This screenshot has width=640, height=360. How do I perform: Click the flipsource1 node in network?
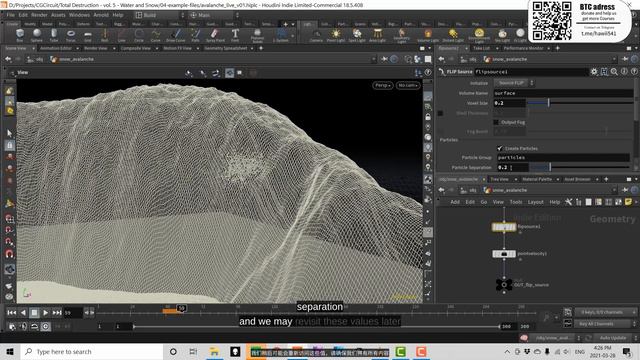(x=504, y=227)
